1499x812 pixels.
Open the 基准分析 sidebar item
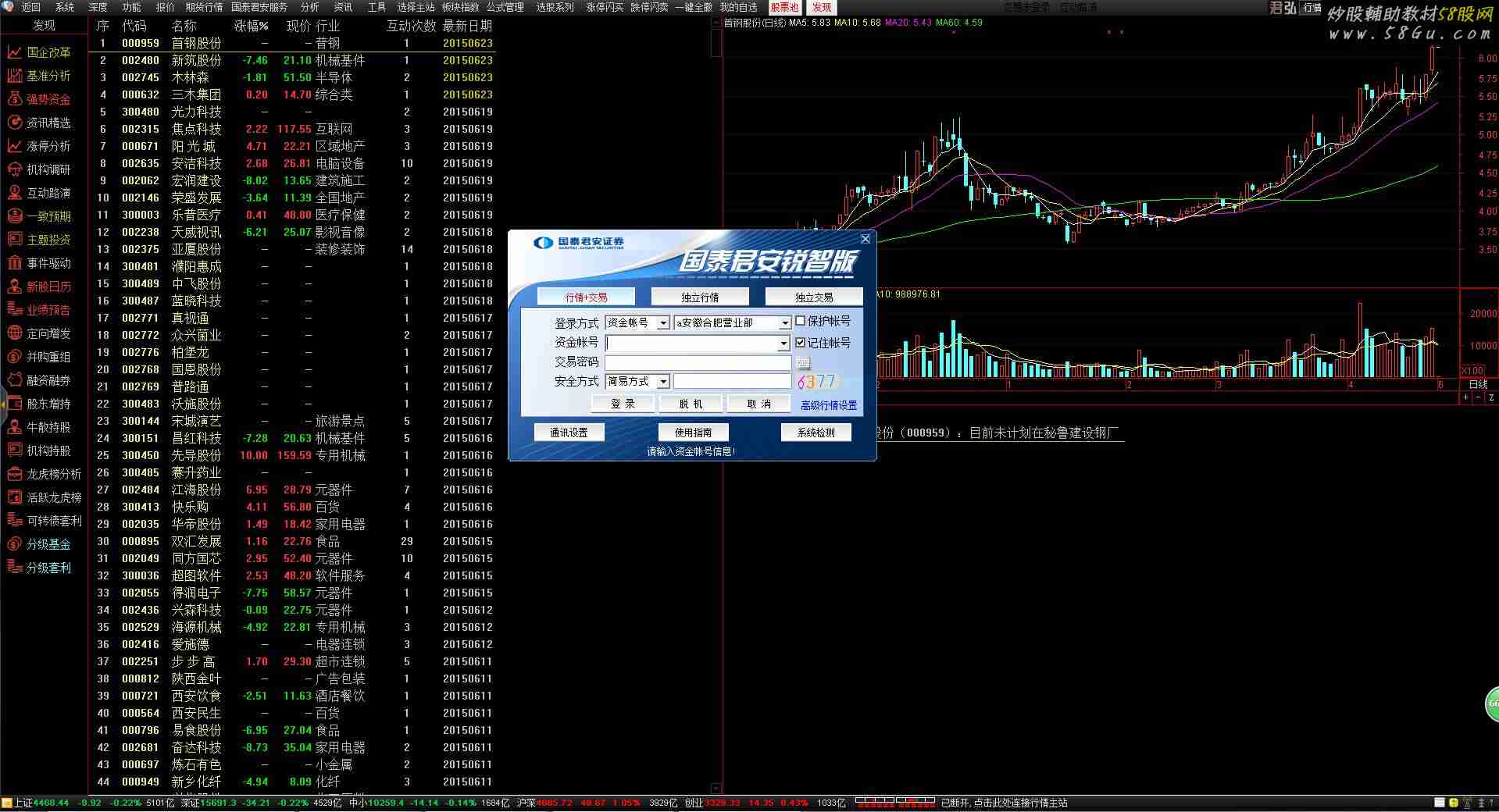(x=39, y=76)
